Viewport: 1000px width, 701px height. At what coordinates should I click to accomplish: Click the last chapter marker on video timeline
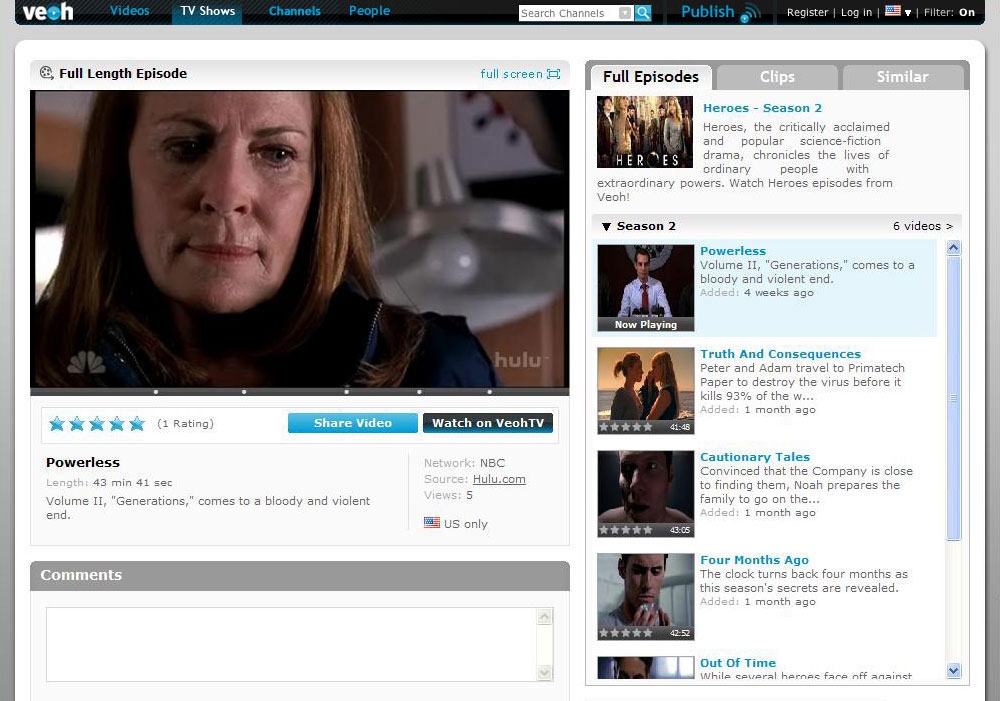(x=489, y=392)
